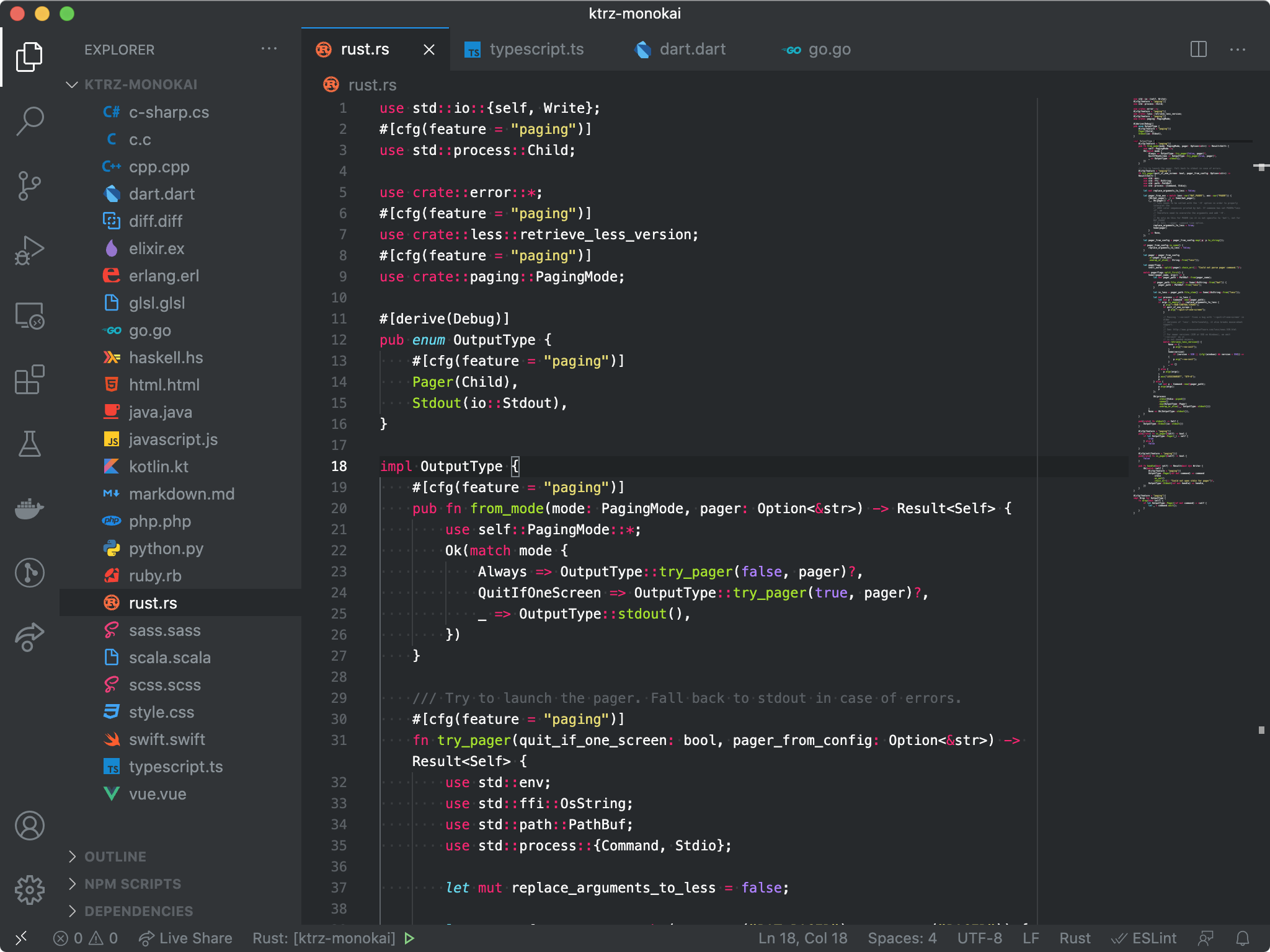Open the Run and Debug view
Screen dimensions: 1270x952
coord(29,250)
